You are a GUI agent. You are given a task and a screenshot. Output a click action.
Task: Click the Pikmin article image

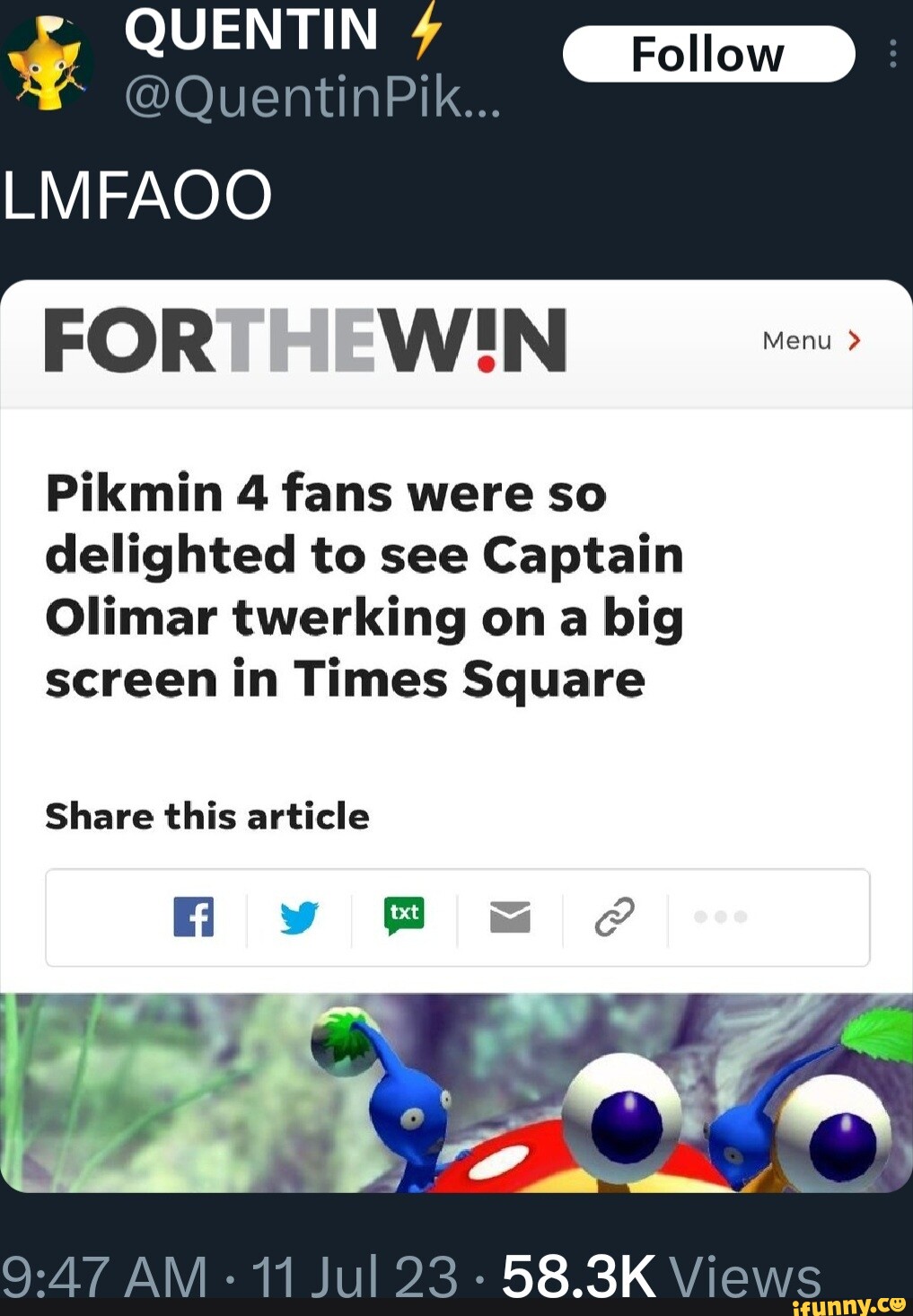tap(456, 1092)
